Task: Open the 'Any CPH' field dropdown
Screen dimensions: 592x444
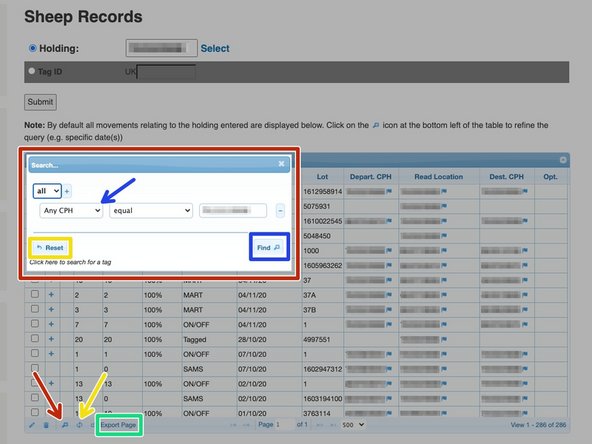Action: point(71,211)
